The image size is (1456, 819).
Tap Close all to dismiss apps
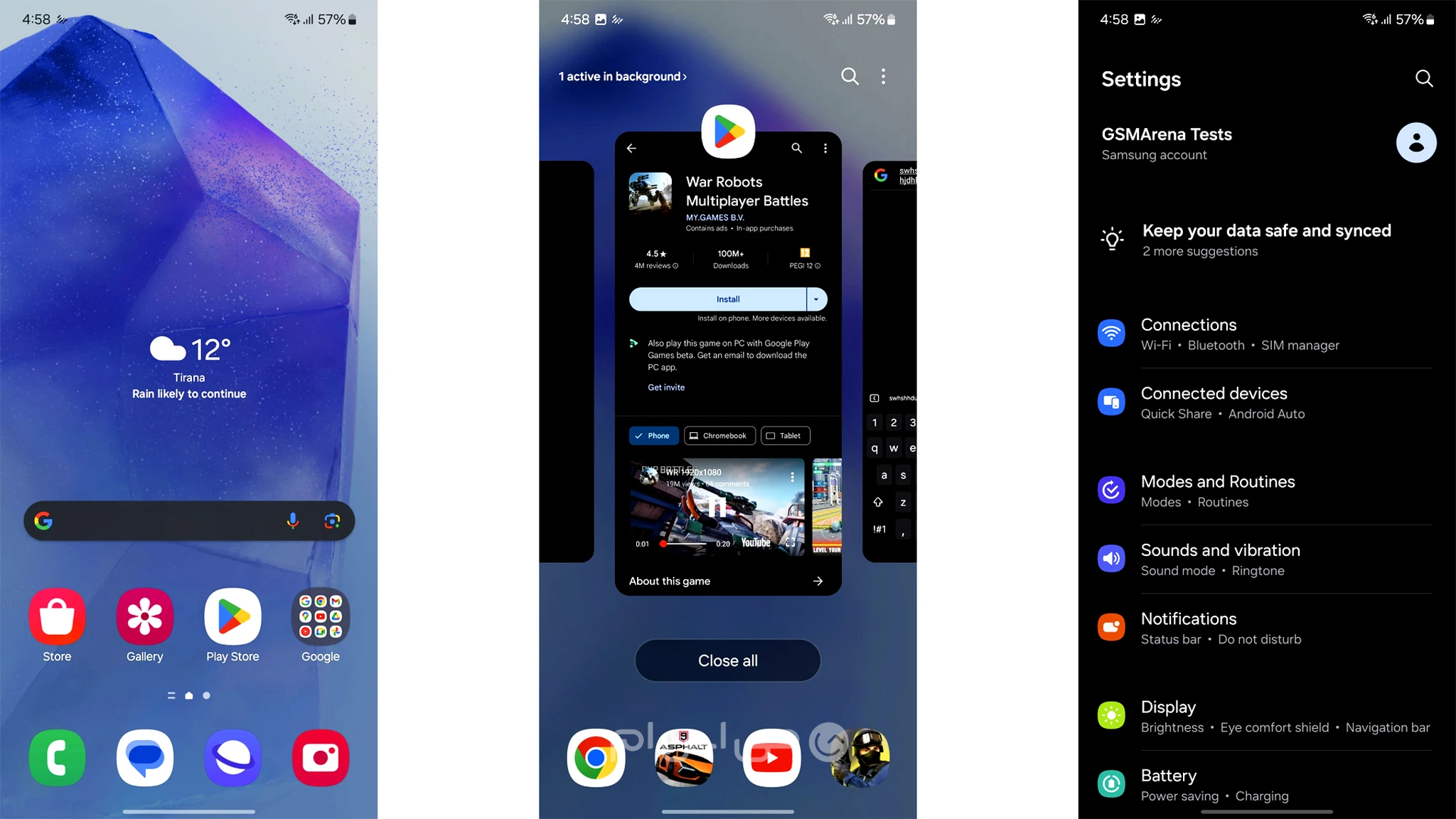click(x=728, y=660)
